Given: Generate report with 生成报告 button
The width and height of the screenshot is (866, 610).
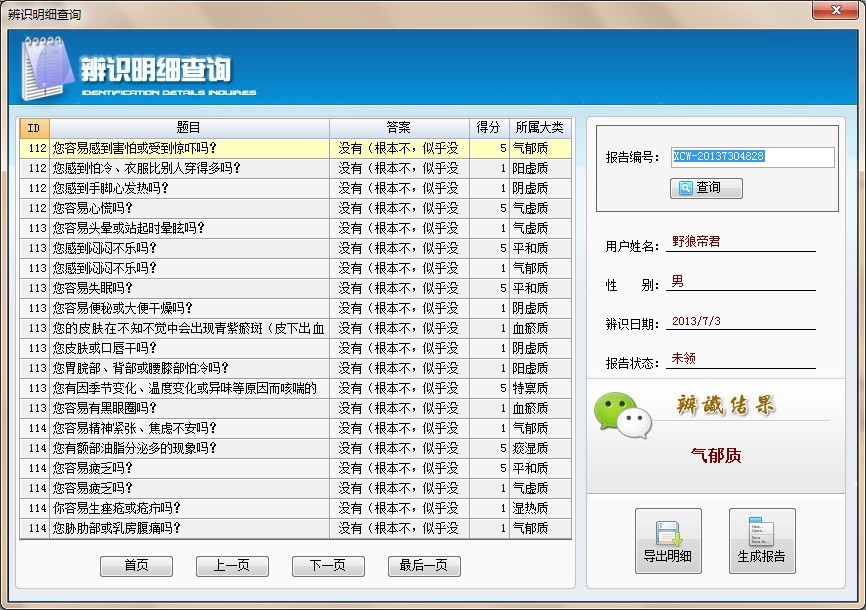Looking at the screenshot, I should coord(762,541).
